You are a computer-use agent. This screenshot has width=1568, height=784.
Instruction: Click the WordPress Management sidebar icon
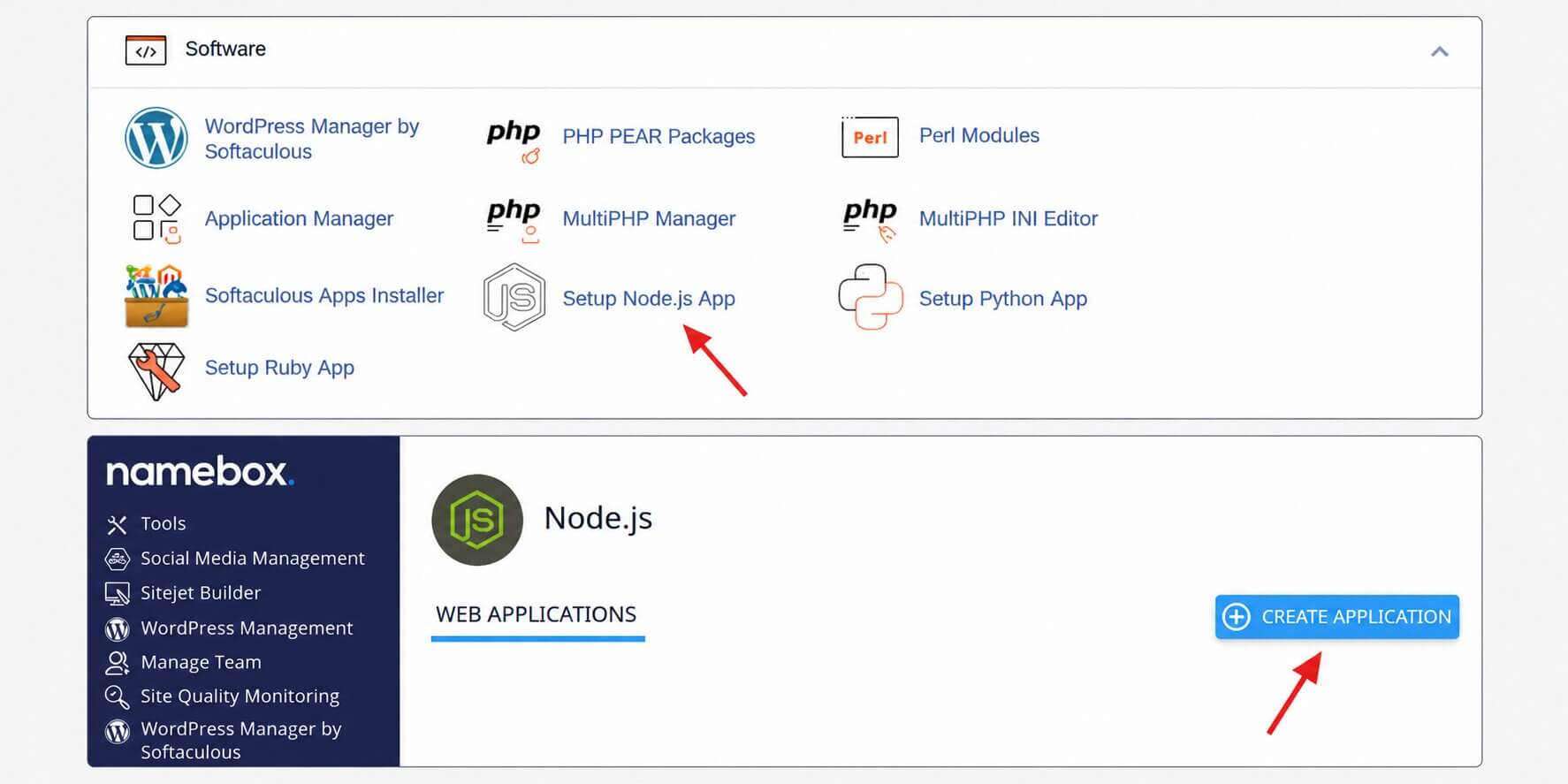[117, 629]
